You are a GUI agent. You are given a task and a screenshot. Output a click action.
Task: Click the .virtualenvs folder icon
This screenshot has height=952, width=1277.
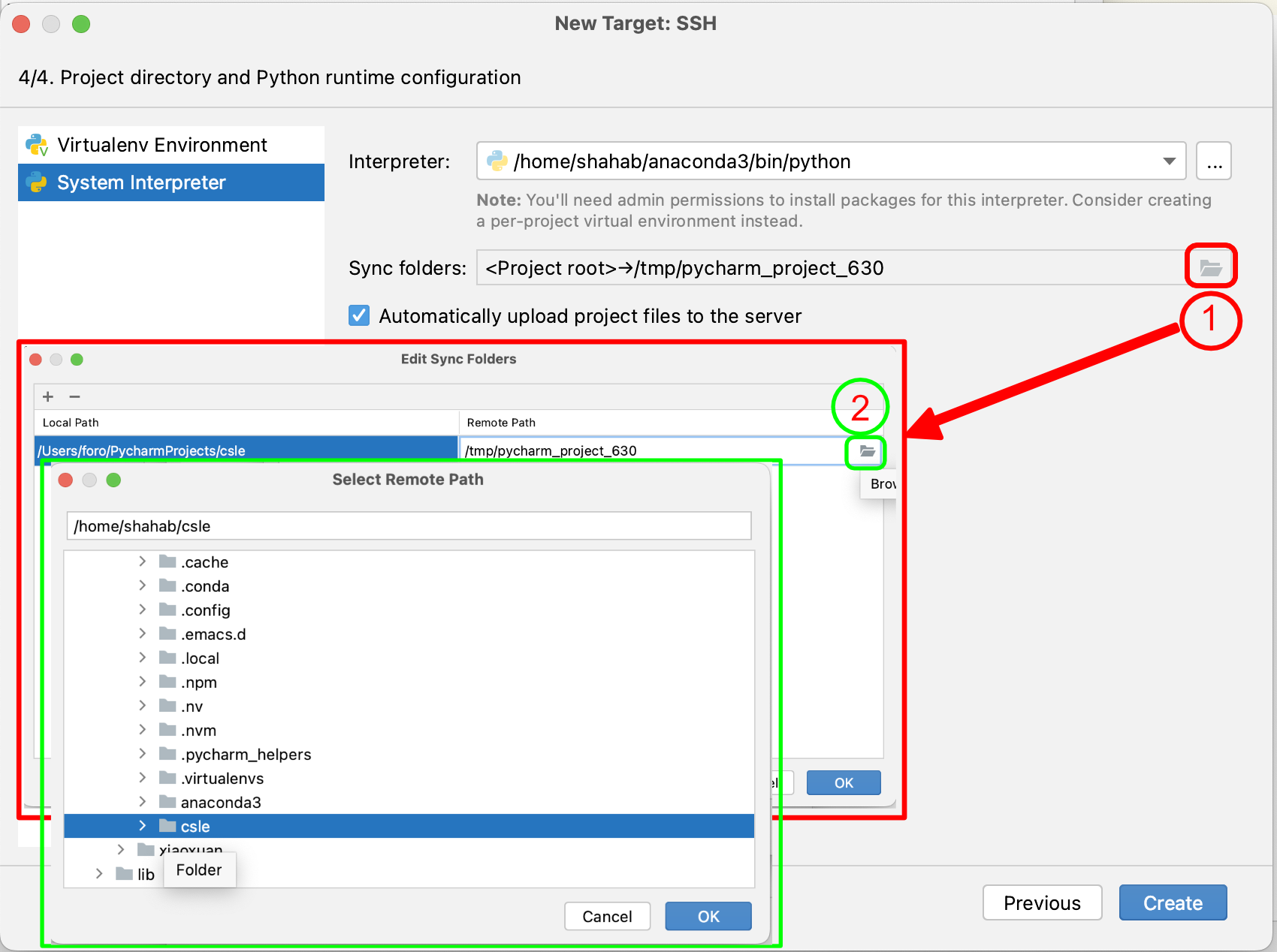click(168, 778)
